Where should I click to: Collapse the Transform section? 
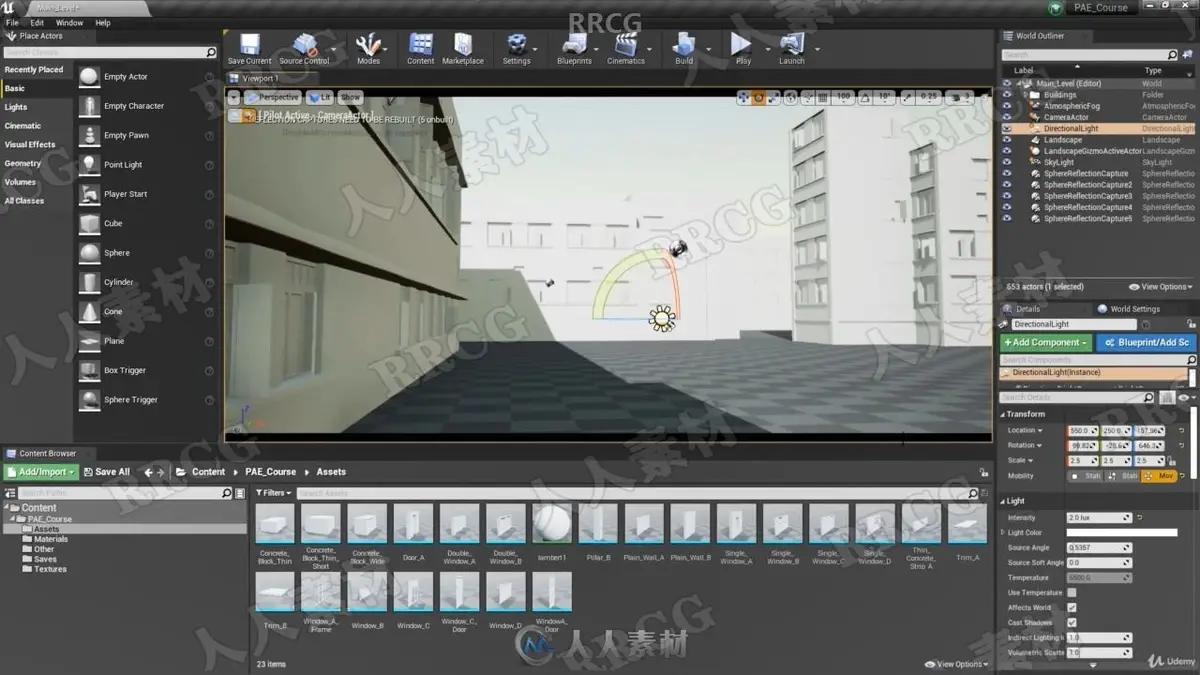pyautogui.click(x=1002, y=414)
